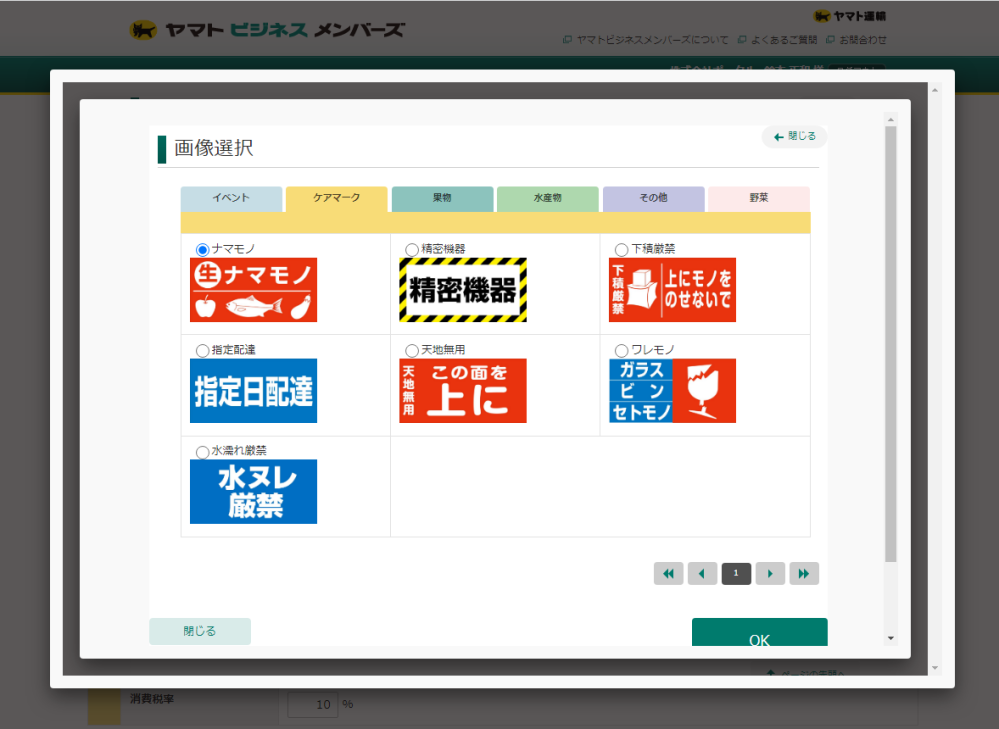This screenshot has width=999, height=729.
Task: Select the 天地無用 radio button
Action: (x=412, y=350)
